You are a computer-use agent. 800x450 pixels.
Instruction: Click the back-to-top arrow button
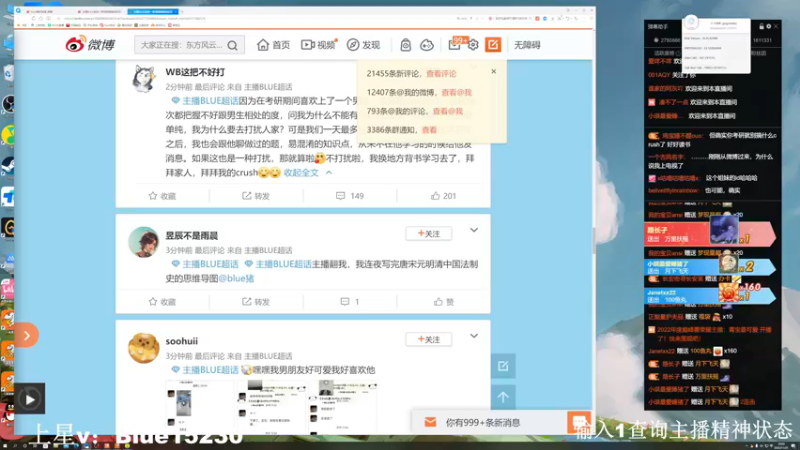(x=503, y=397)
